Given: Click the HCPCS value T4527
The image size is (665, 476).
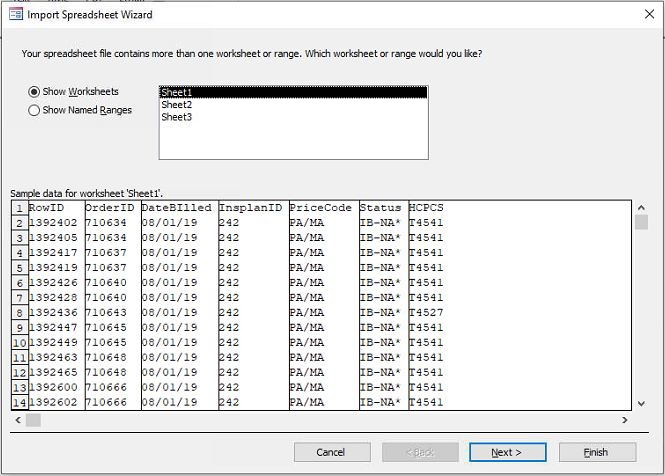Looking at the screenshot, I should (427, 312).
